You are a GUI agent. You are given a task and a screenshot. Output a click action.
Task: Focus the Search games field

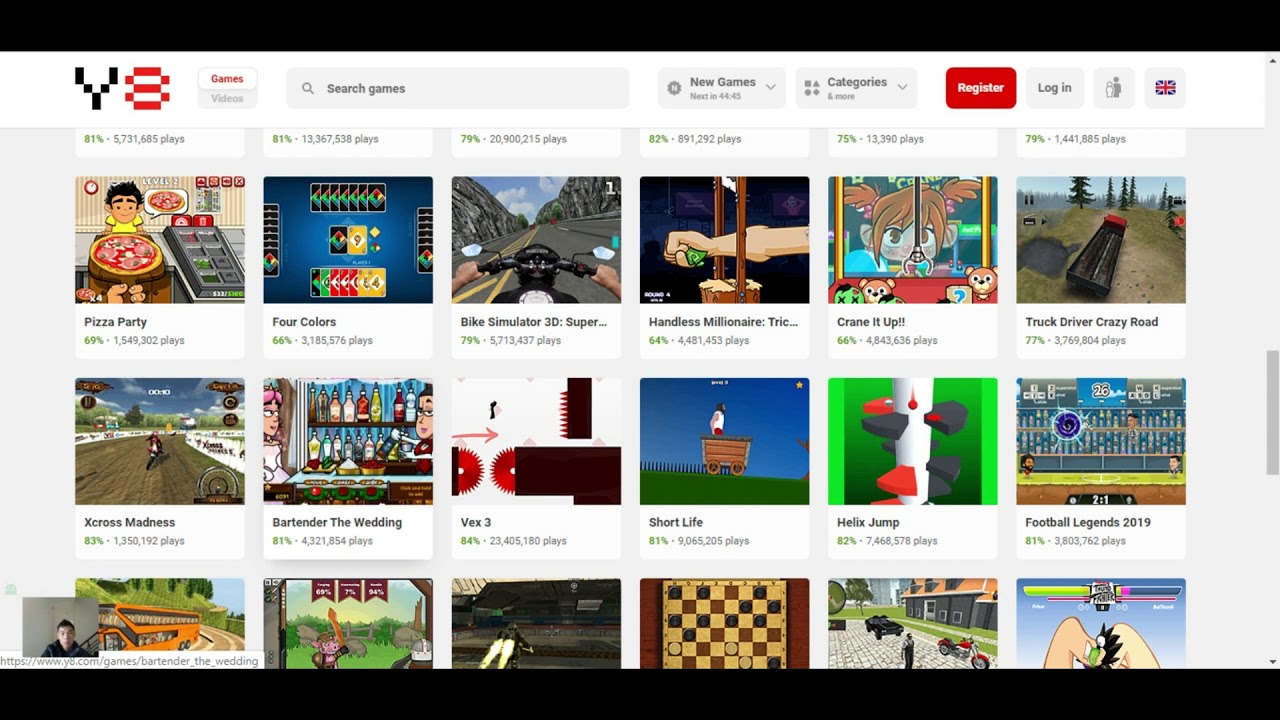point(458,88)
